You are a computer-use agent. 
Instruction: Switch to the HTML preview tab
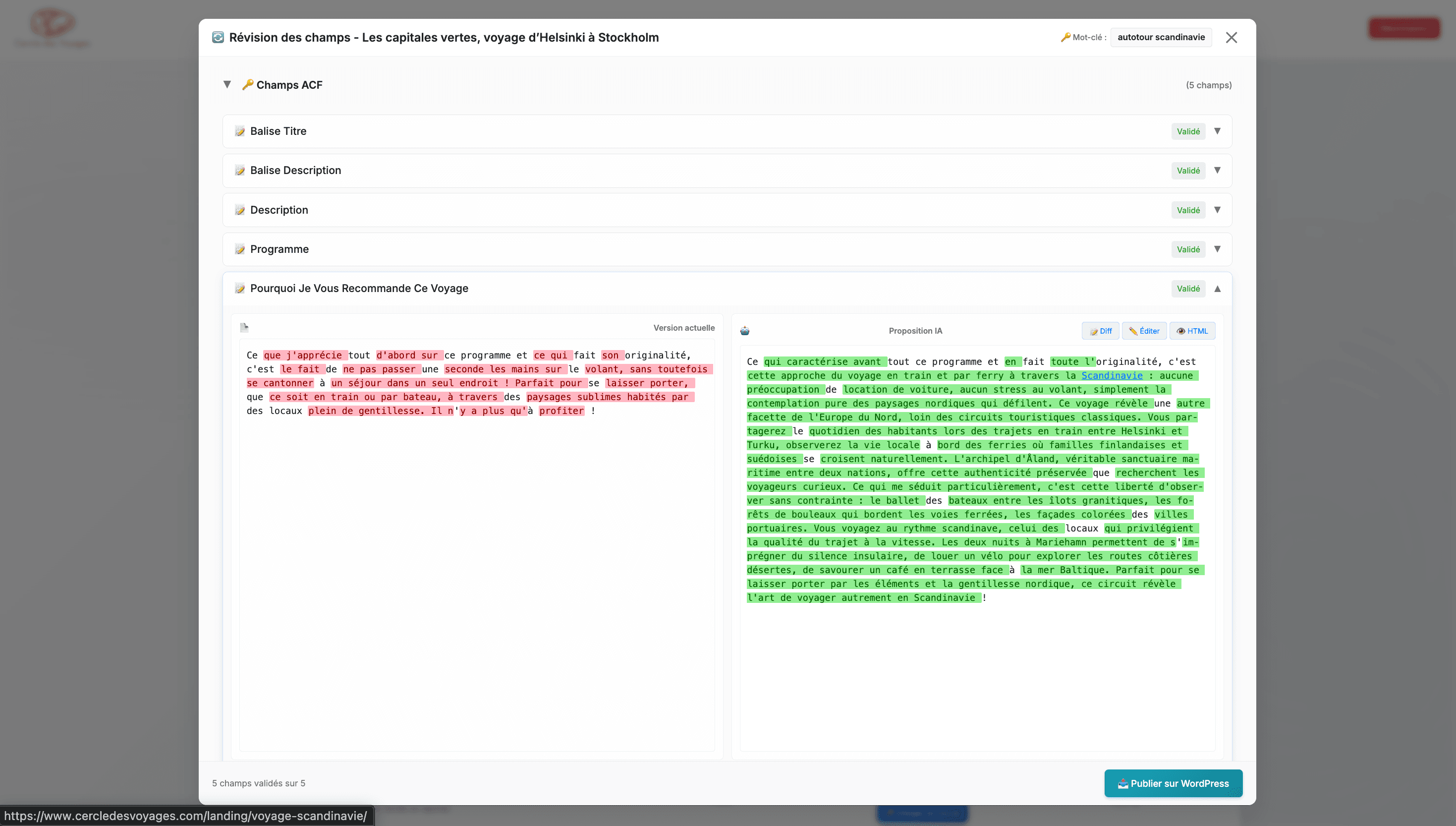(x=1192, y=331)
